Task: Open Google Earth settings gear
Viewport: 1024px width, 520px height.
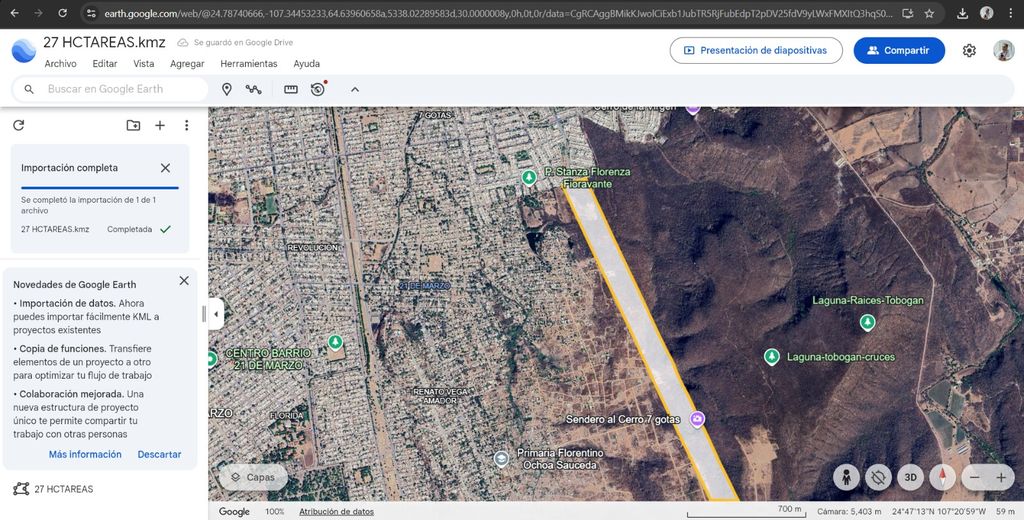Action: coord(969,50)
